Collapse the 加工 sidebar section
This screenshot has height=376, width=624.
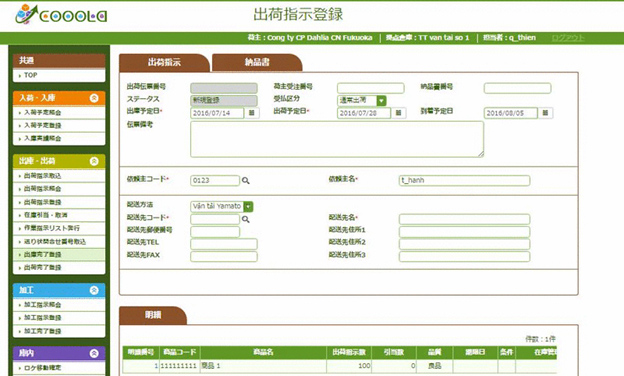pyautogui.click(x=94, y=290)
